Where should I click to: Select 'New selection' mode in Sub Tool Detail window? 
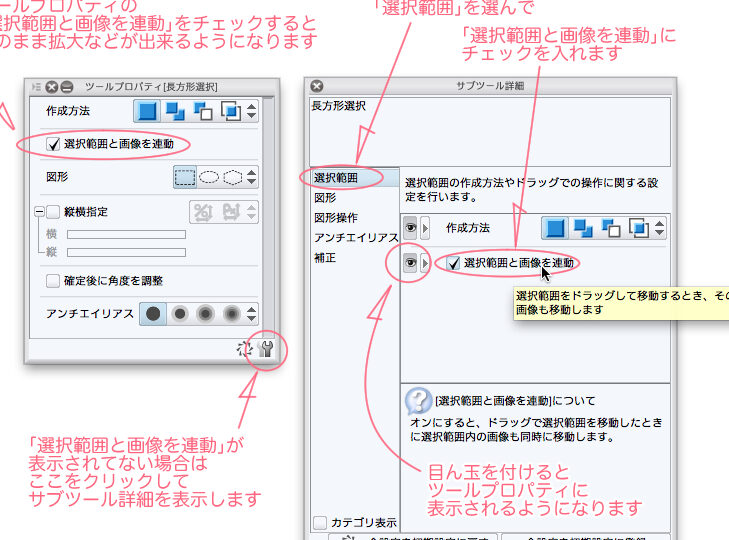555,228
